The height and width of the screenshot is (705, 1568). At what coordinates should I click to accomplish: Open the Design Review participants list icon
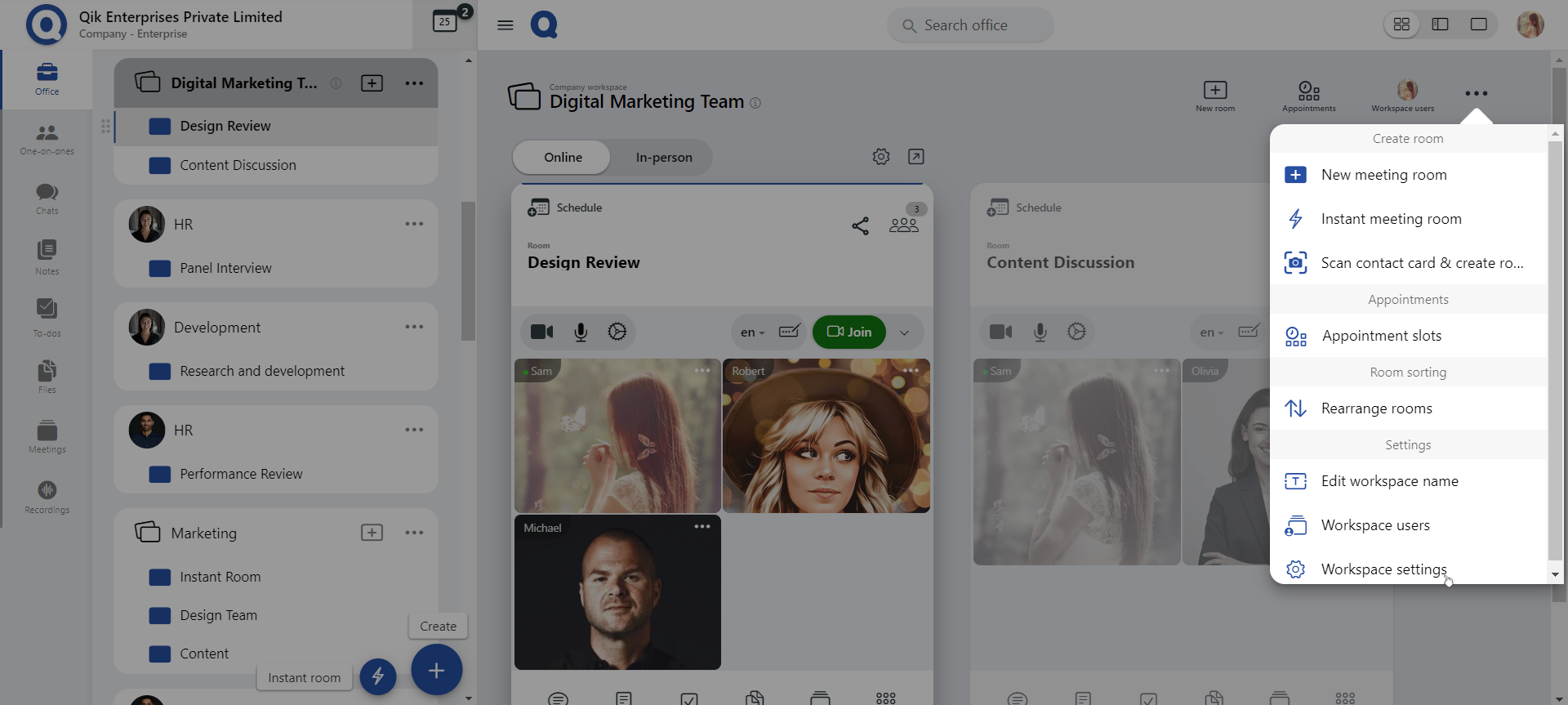tap(903, 225)
